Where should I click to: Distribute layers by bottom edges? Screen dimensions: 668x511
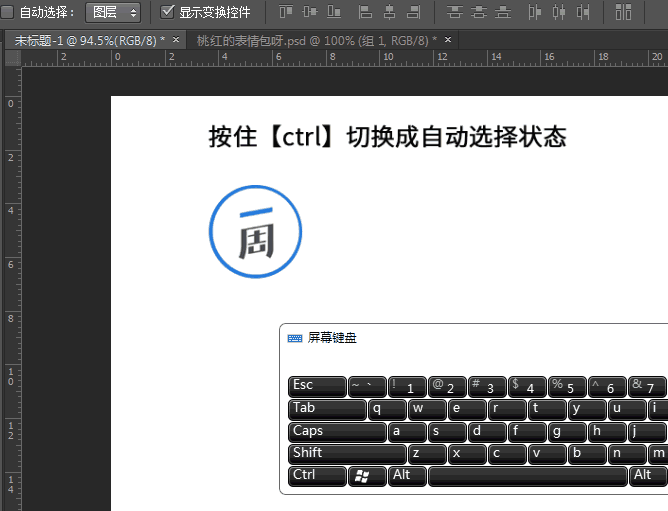click(x=503, y=12)
